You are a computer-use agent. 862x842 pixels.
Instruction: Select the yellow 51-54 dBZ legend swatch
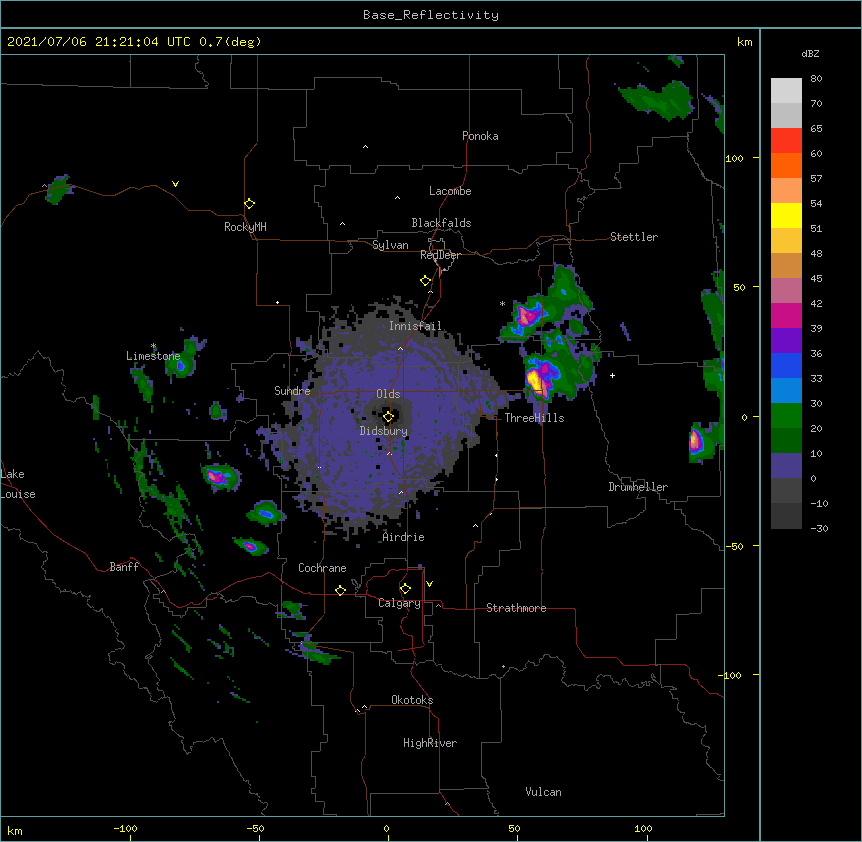click(786, 215)
